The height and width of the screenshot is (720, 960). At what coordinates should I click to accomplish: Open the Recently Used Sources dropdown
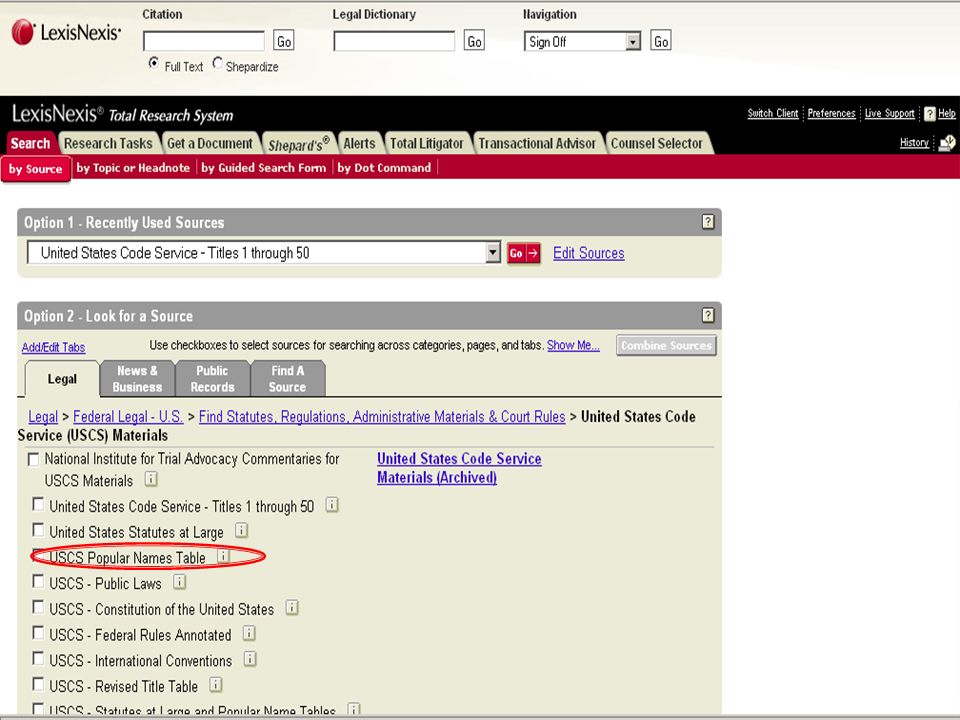pos(493,252)
